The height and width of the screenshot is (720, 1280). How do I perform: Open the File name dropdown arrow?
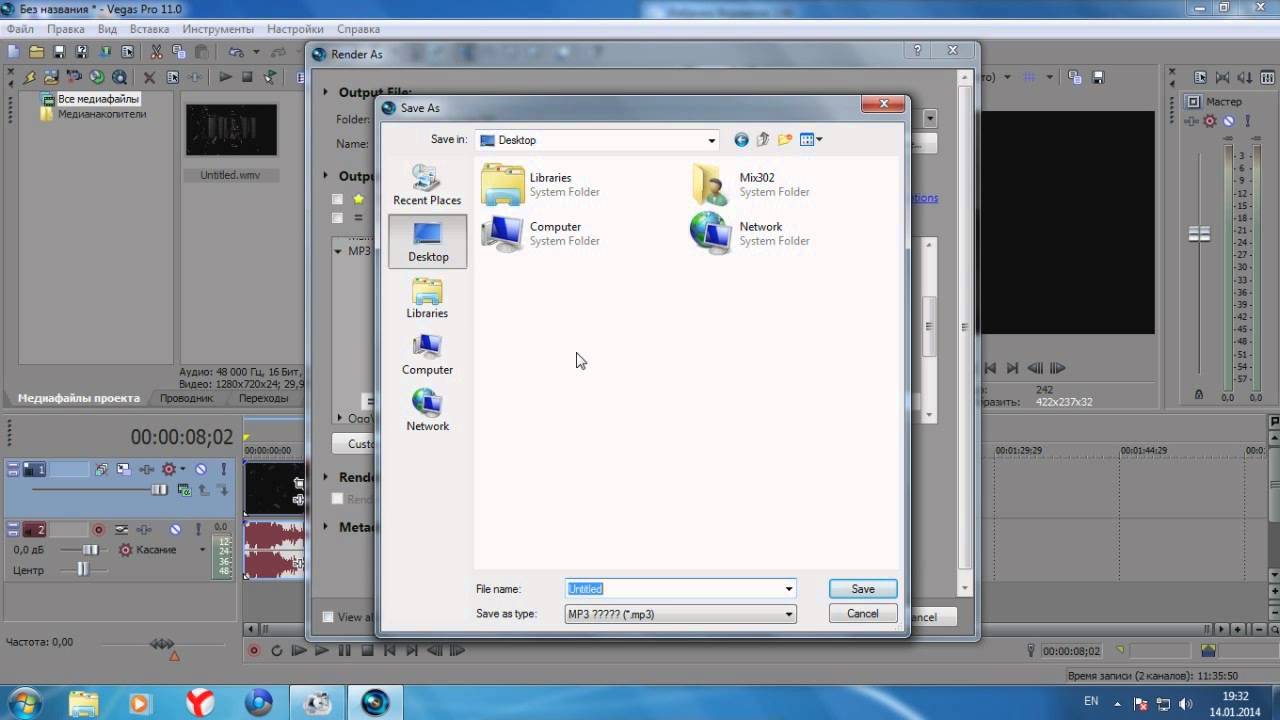pos(789,589)
